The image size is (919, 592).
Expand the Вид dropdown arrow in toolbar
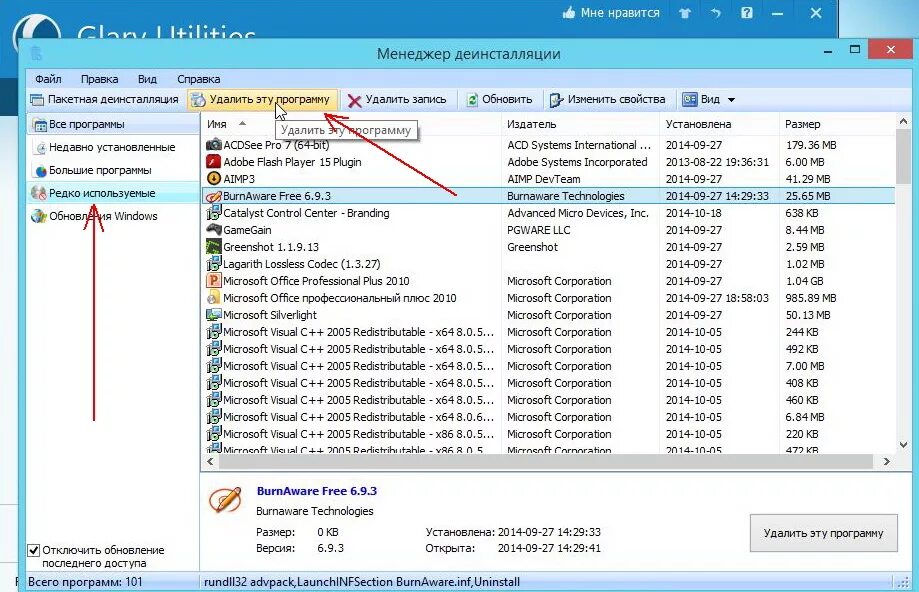(731, 100)
